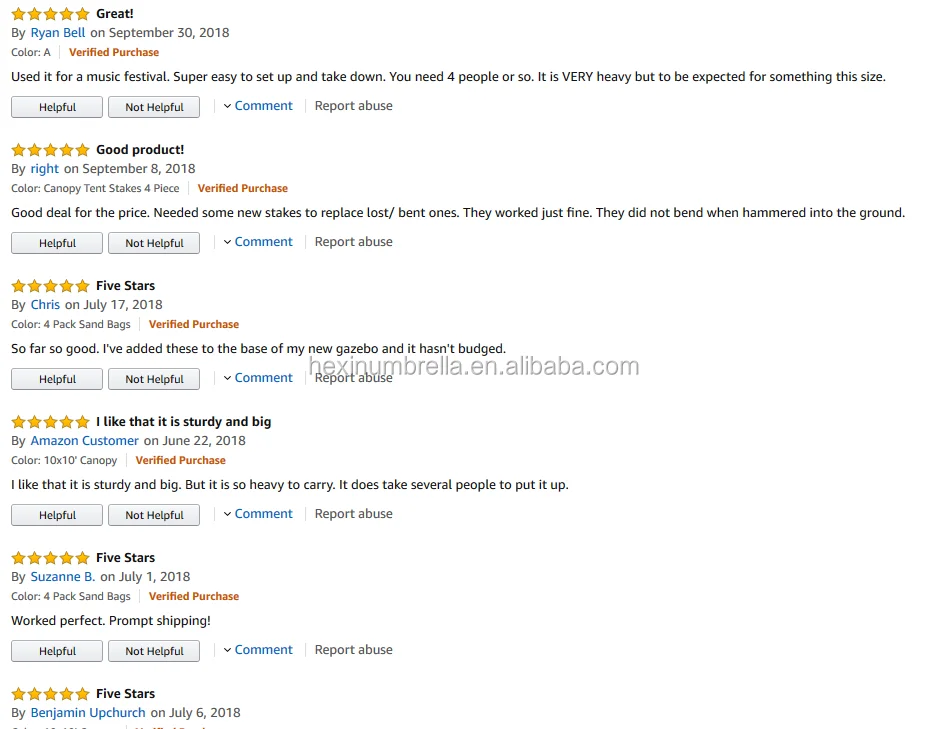Click the star rating on Ryan Bell's review
Image resolution: width=946 pixels, height=729 pixels.
50,14
